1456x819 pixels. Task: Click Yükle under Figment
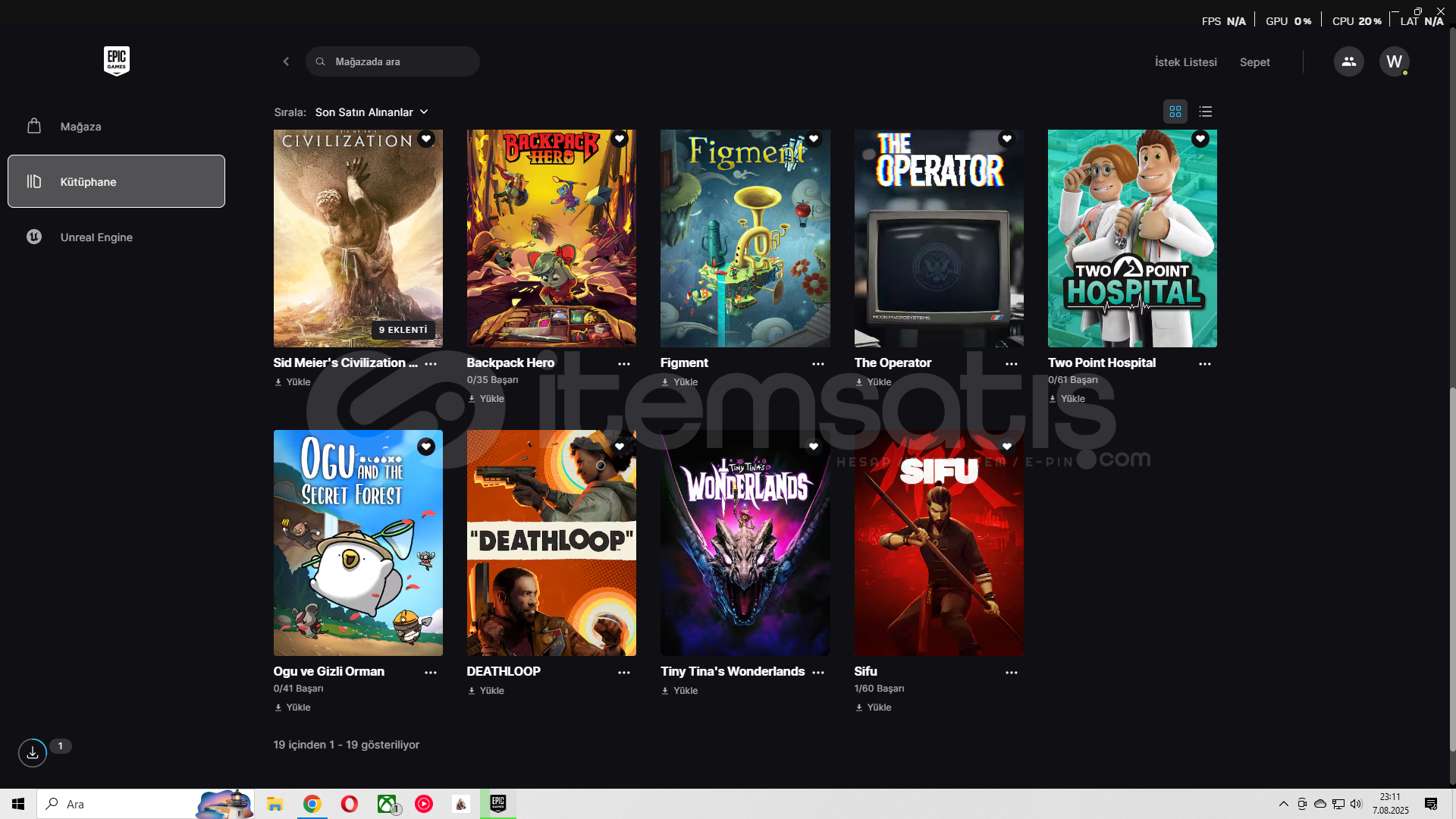[x=679, y=382]
